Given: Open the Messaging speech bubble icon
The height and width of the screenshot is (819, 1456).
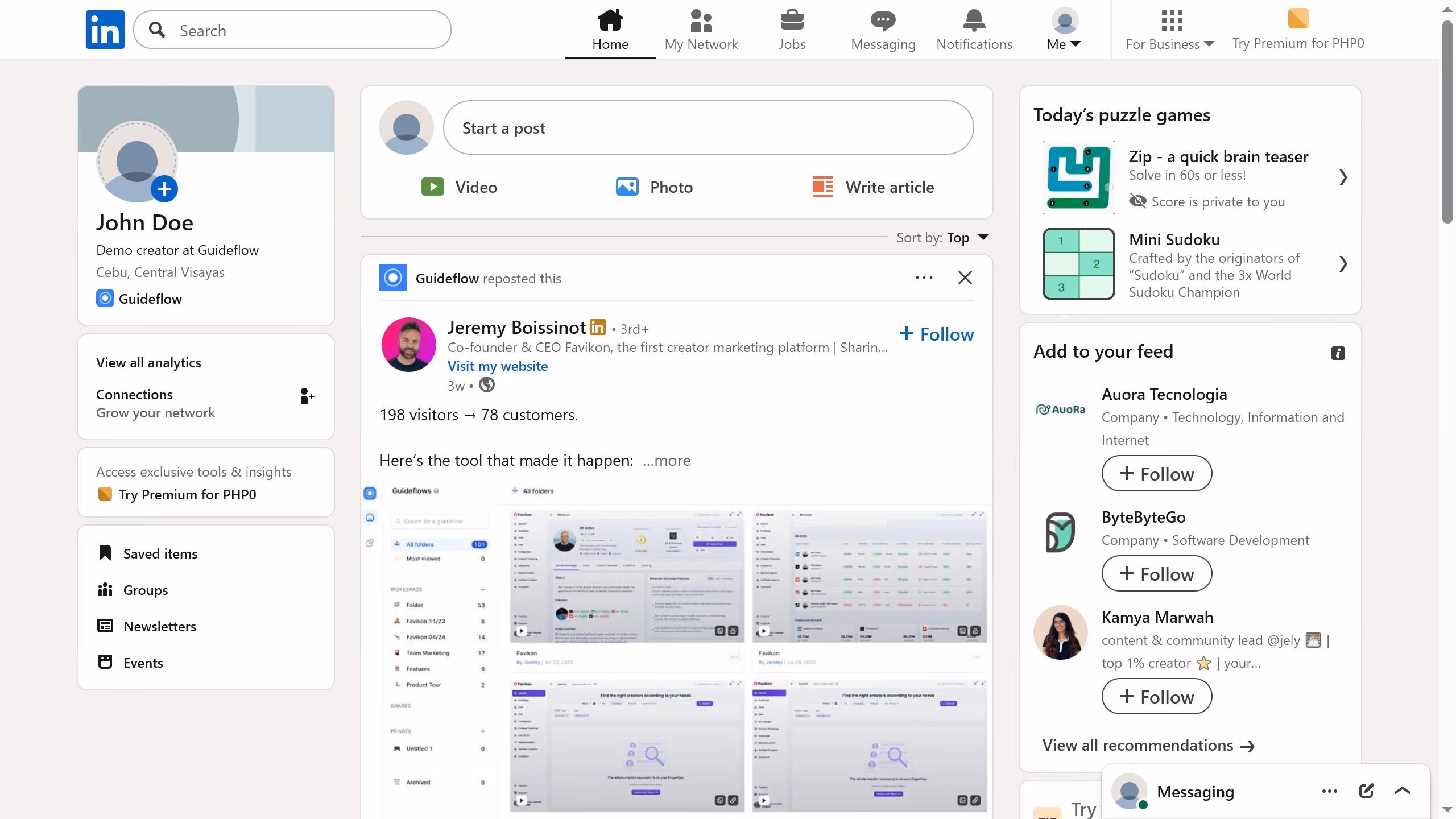Looking at the screenshot, I should 883,21.
